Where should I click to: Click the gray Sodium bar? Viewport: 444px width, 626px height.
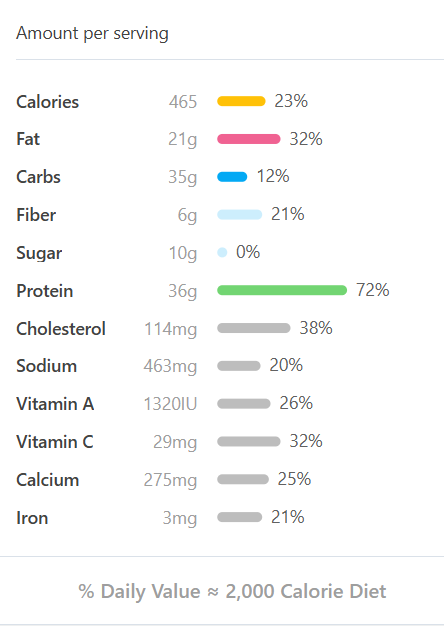(x=239, y=366)
